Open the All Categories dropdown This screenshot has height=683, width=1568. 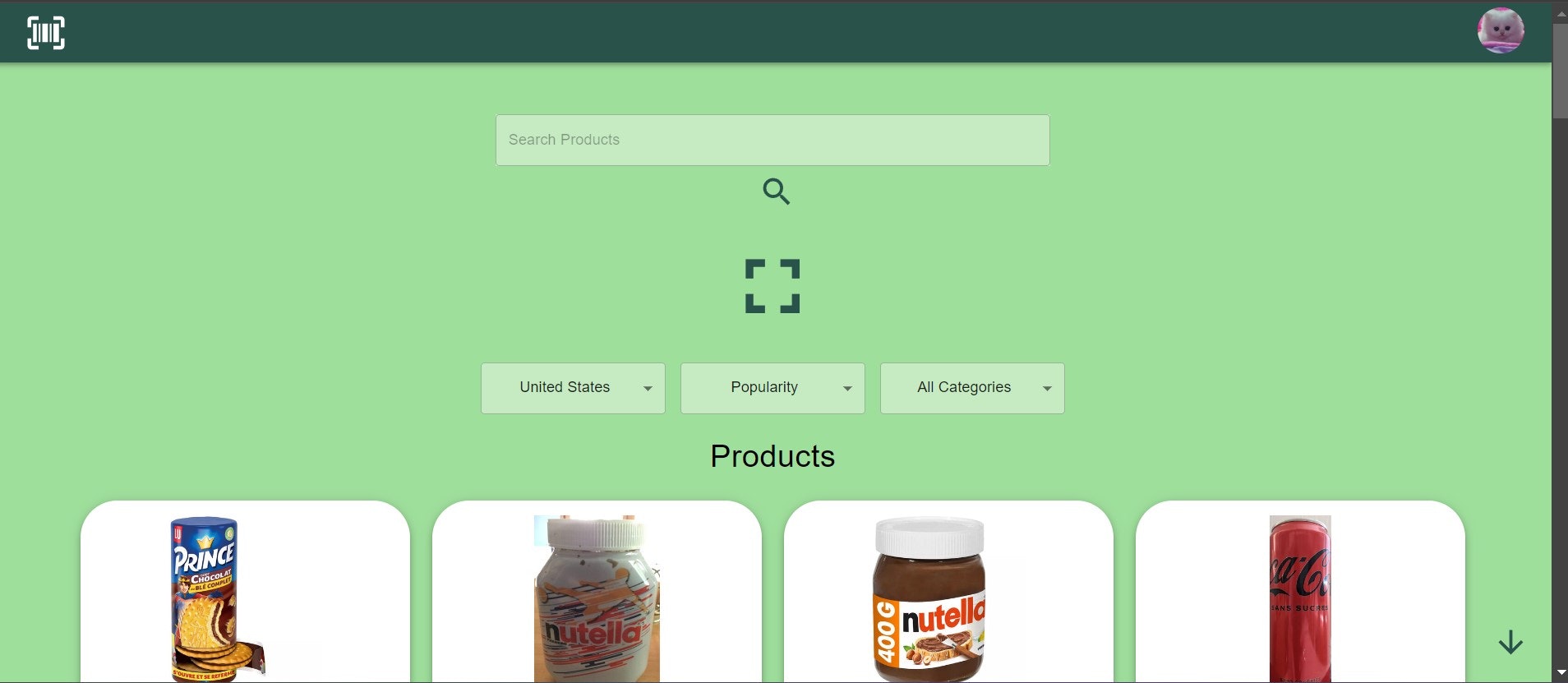click(972, 388)
